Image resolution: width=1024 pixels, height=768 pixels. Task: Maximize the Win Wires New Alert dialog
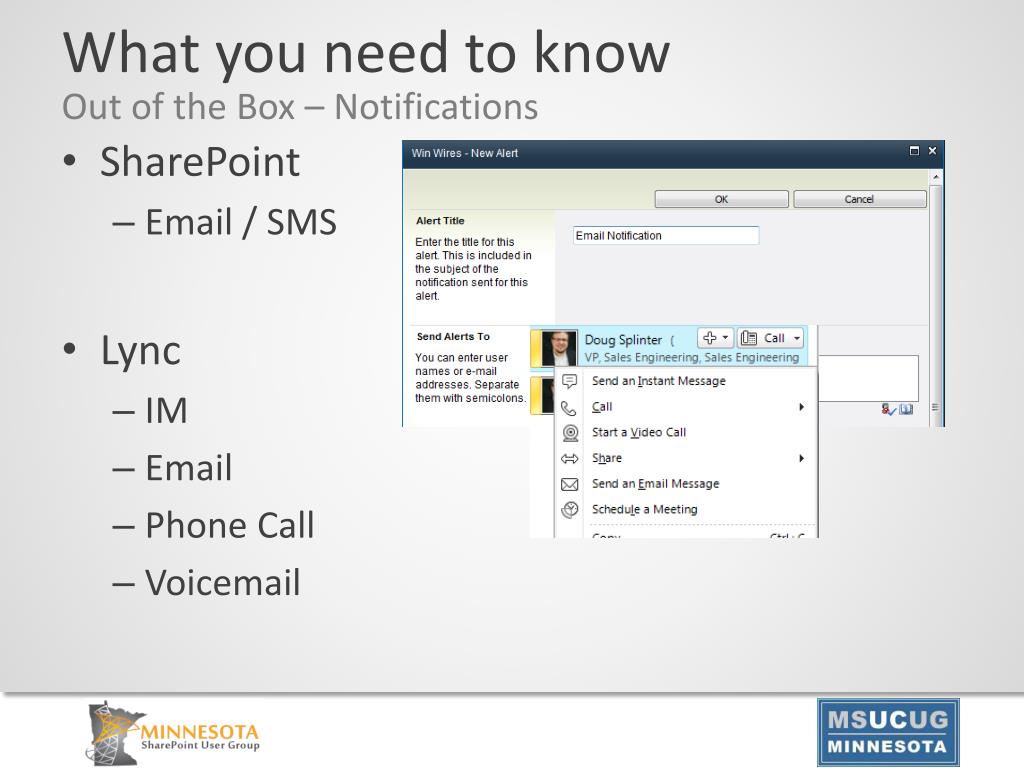point(914,151)
